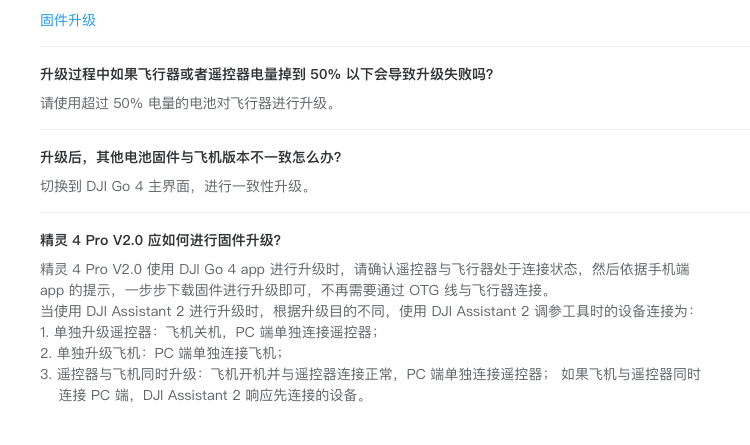Click the phrase 然后依据手机端 in the third answer
750x445 pixels.
click(x=640, y=269)
